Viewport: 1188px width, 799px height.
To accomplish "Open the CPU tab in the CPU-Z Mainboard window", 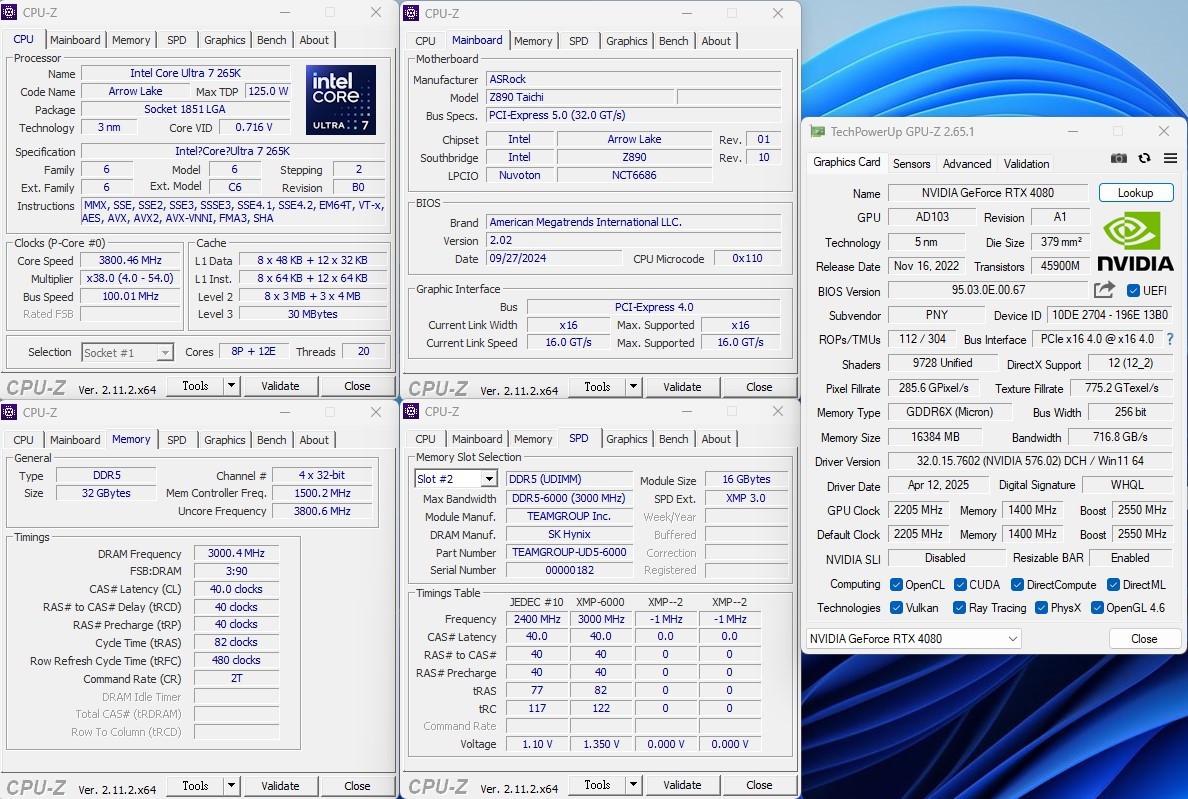I will 425,41.
